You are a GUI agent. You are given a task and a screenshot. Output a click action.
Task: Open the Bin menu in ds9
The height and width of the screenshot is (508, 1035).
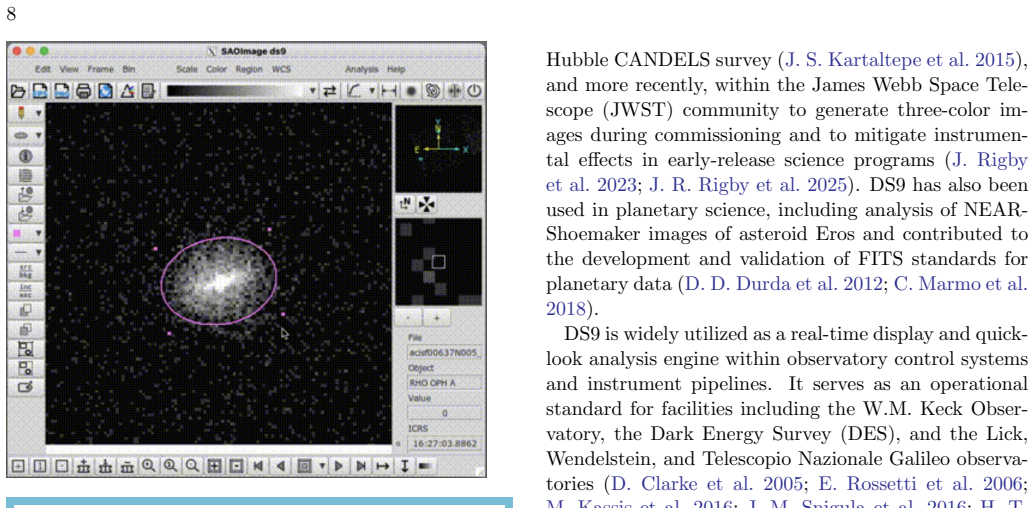point(129,69)
